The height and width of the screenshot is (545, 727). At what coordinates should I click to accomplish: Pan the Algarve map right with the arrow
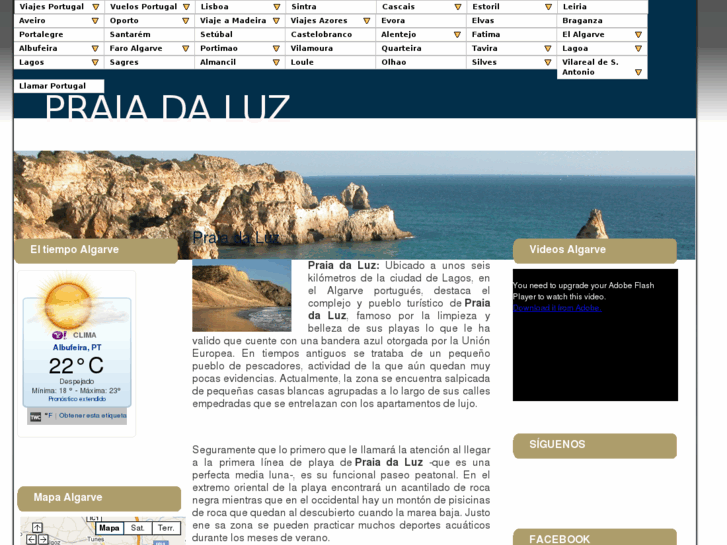(43, 539)
